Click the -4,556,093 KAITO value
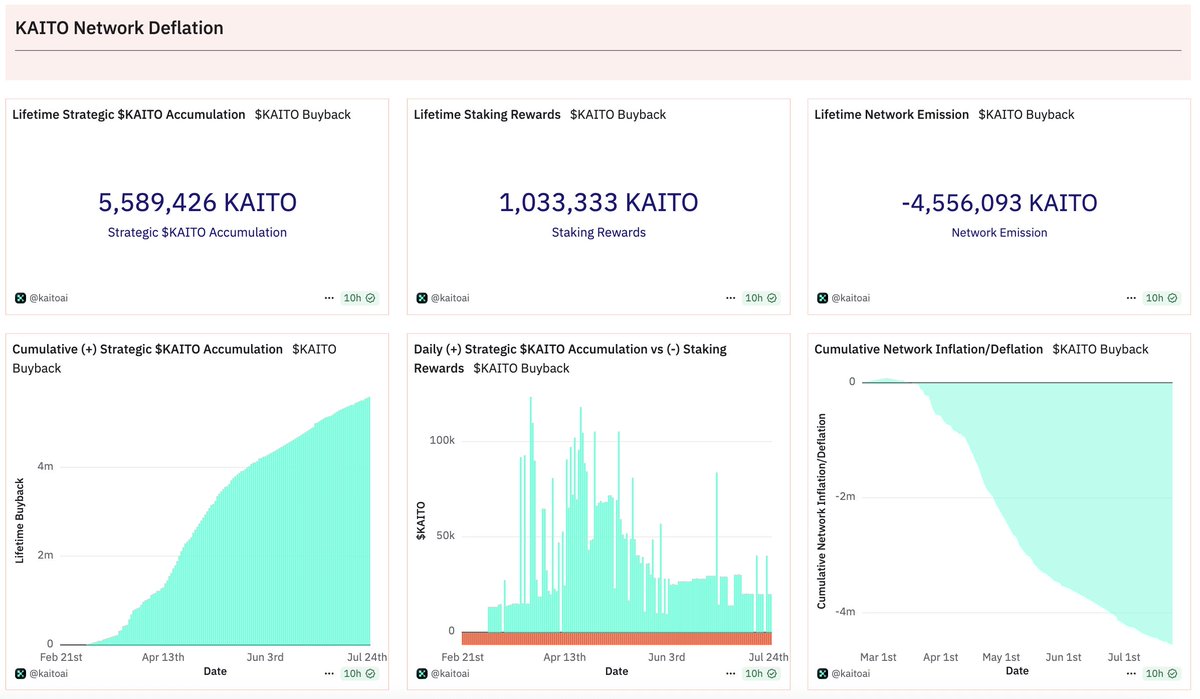The width and height of the screenshot is (1200, 699). point(1000,203)
